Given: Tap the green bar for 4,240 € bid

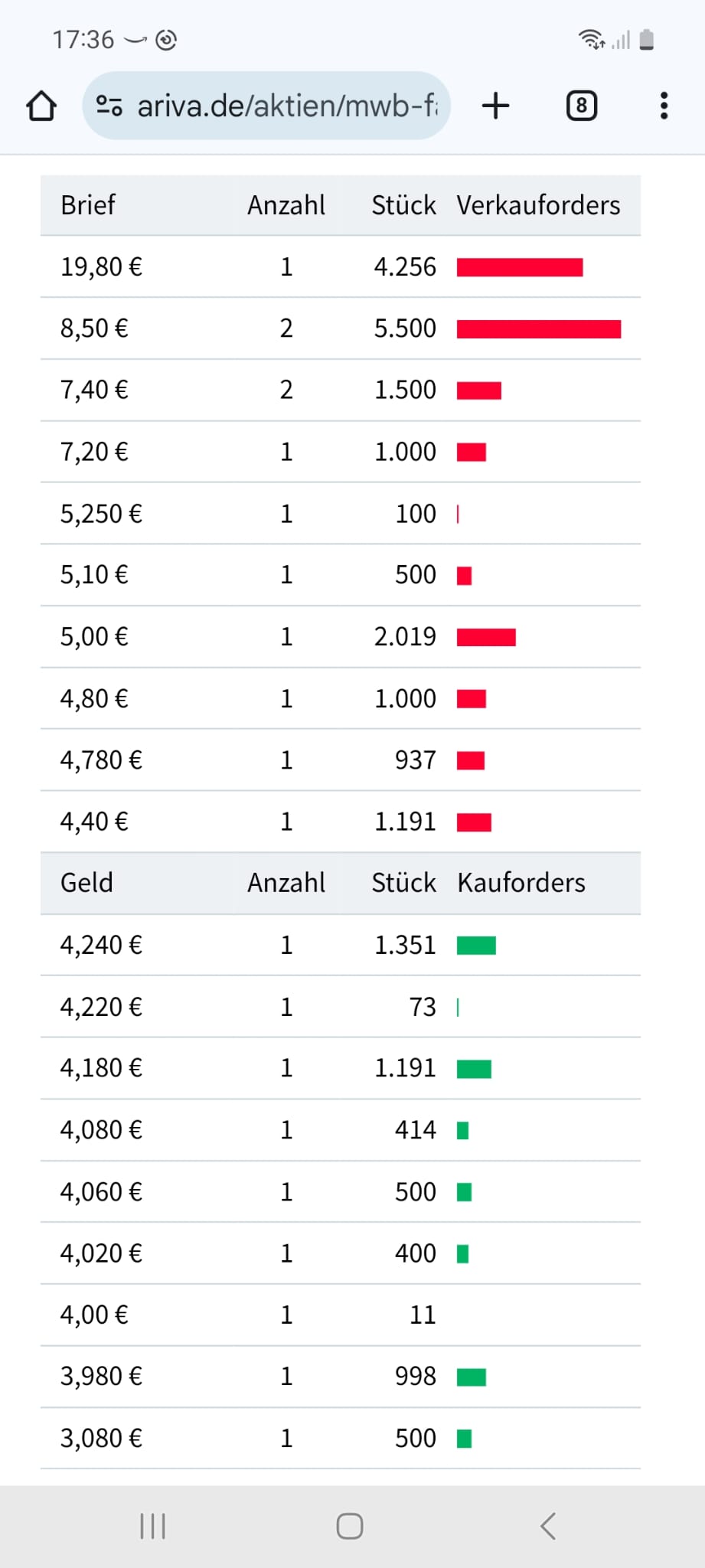Looking at the screenshot, I should click(476, 946).
